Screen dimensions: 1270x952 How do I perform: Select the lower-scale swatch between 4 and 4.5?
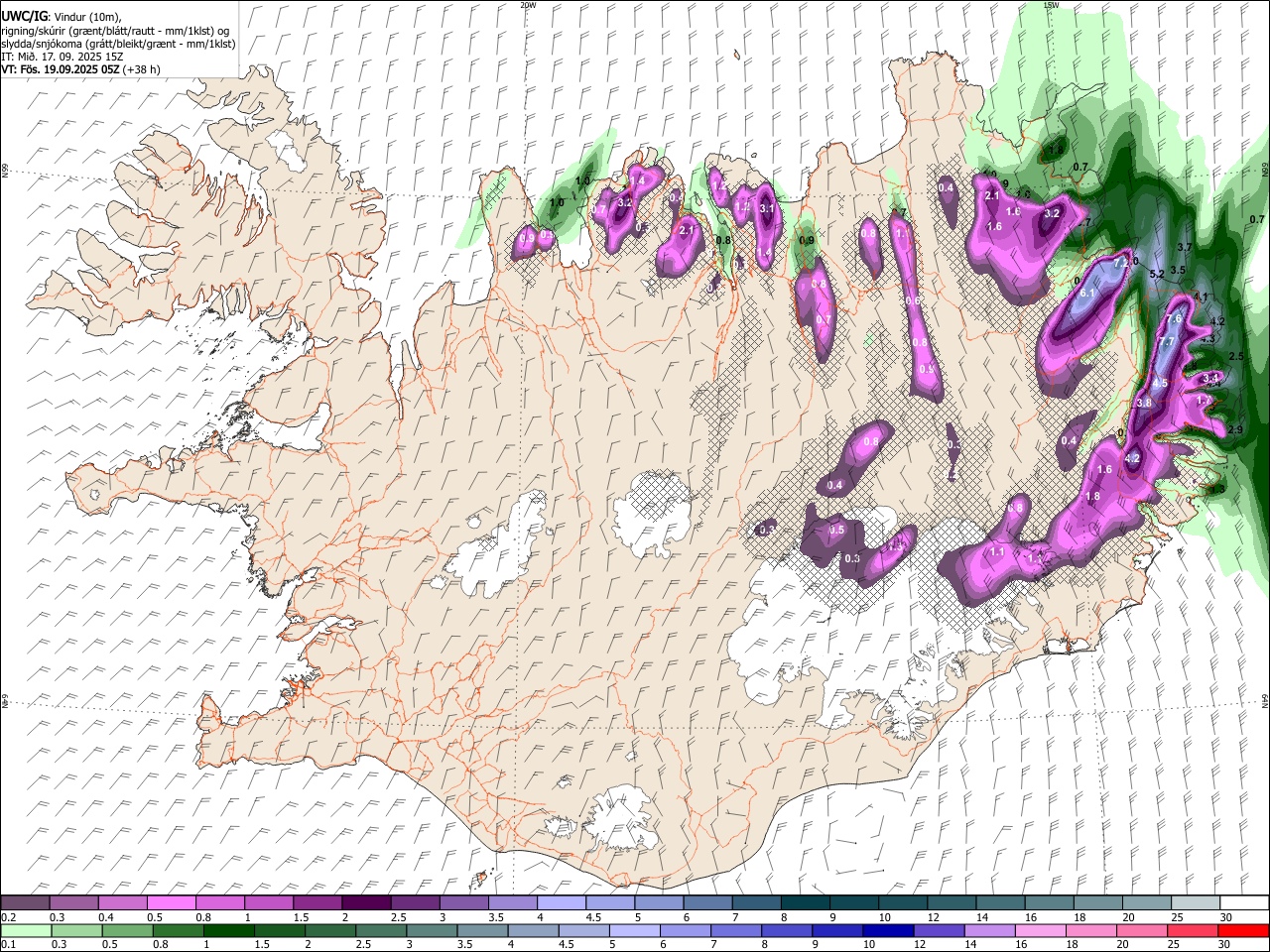coord(534,930)
